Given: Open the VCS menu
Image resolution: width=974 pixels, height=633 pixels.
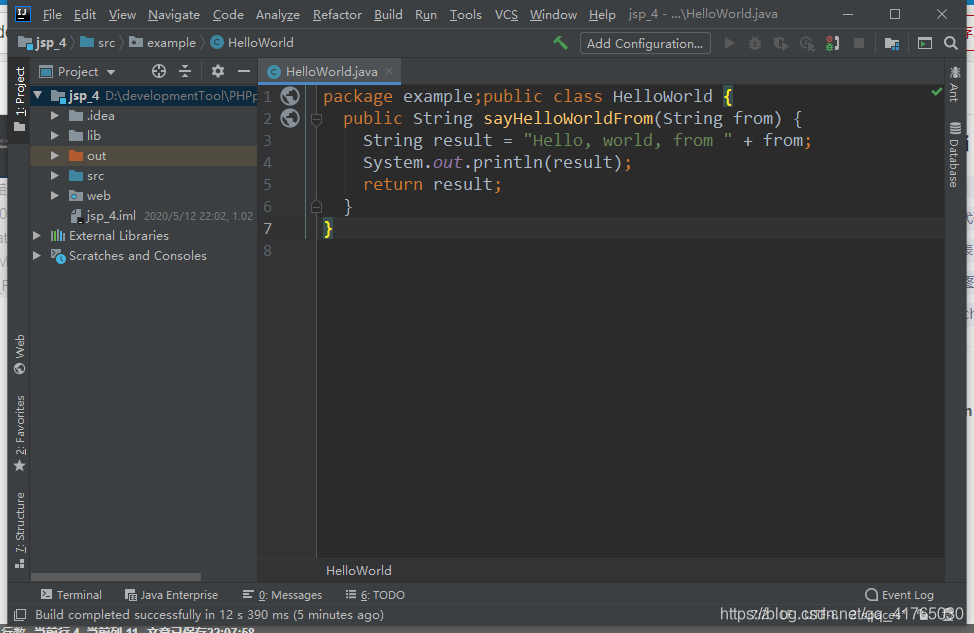Looking at the screenshot, I should pyautogui.click(x=506, y=14).
